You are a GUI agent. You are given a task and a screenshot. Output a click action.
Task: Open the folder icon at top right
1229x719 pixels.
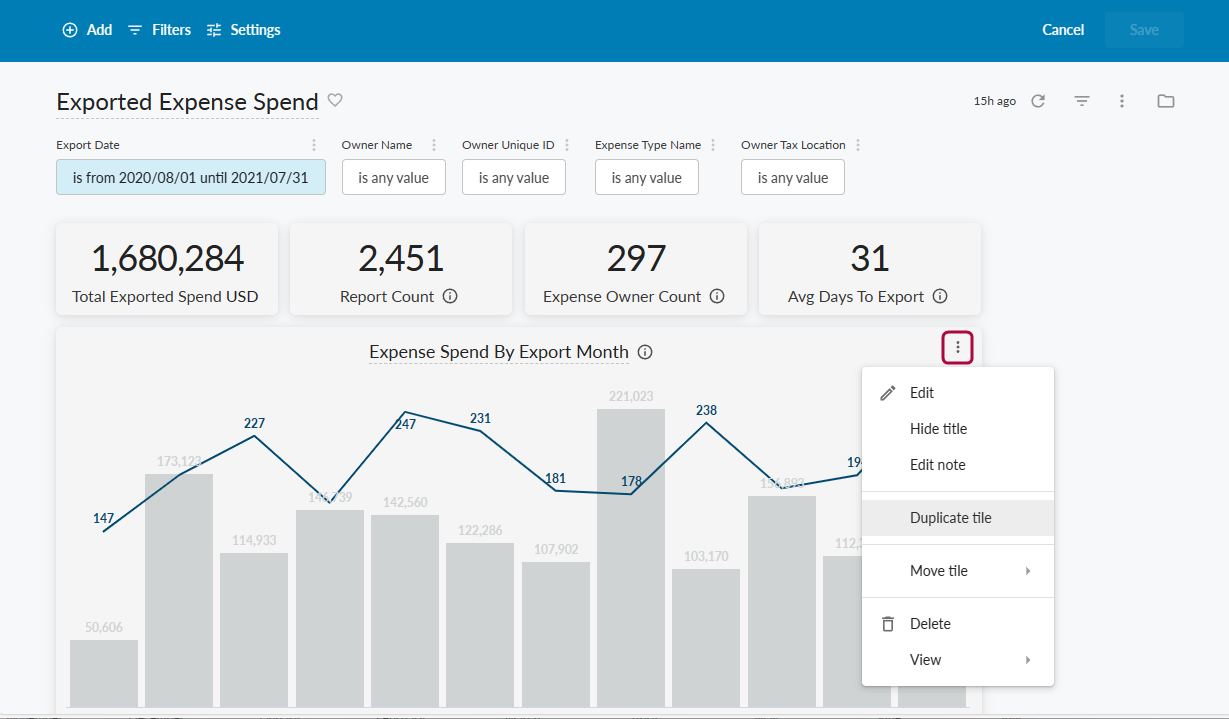1165,101
